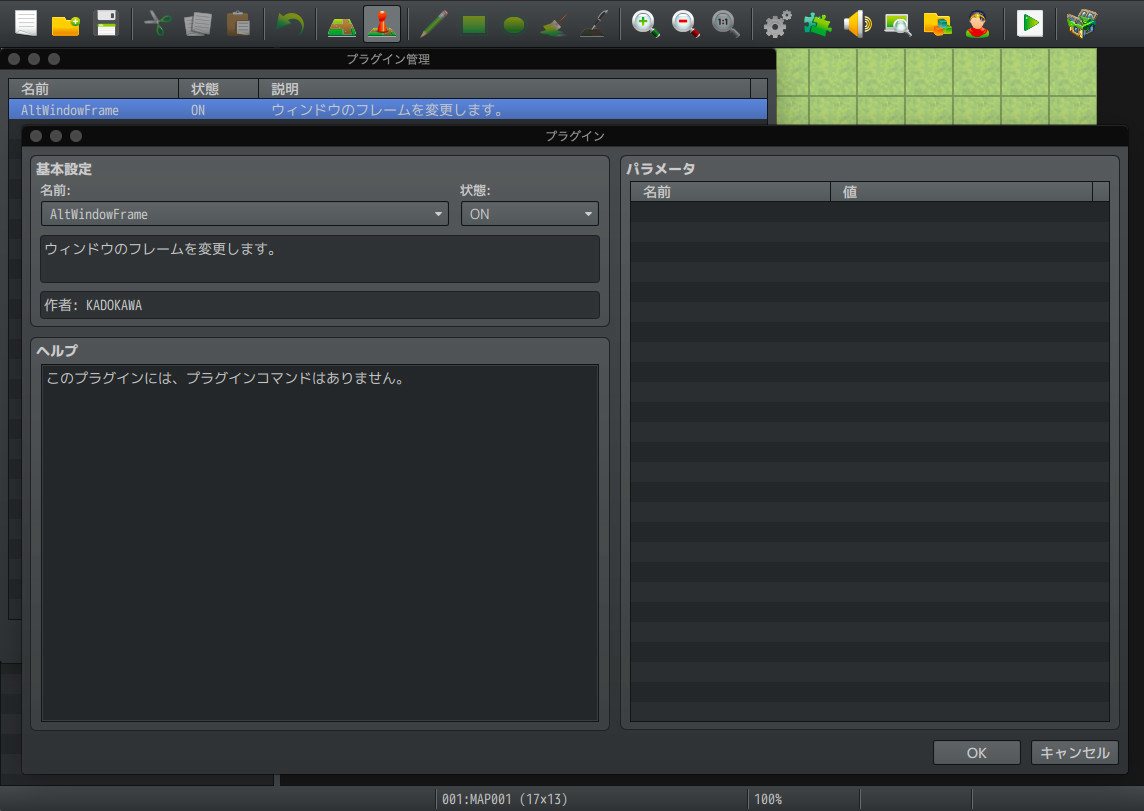1144x811 pixels.
Task: Open the Database with the gear icon
Action: point(779,22)
